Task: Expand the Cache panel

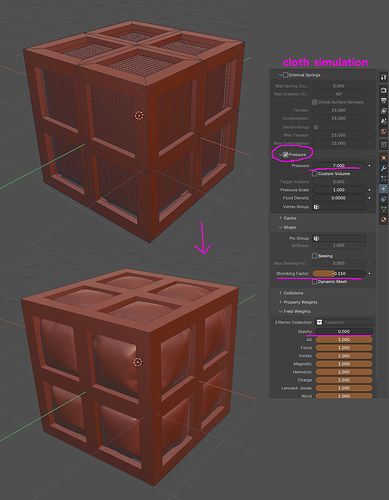Action: point(280,218)
